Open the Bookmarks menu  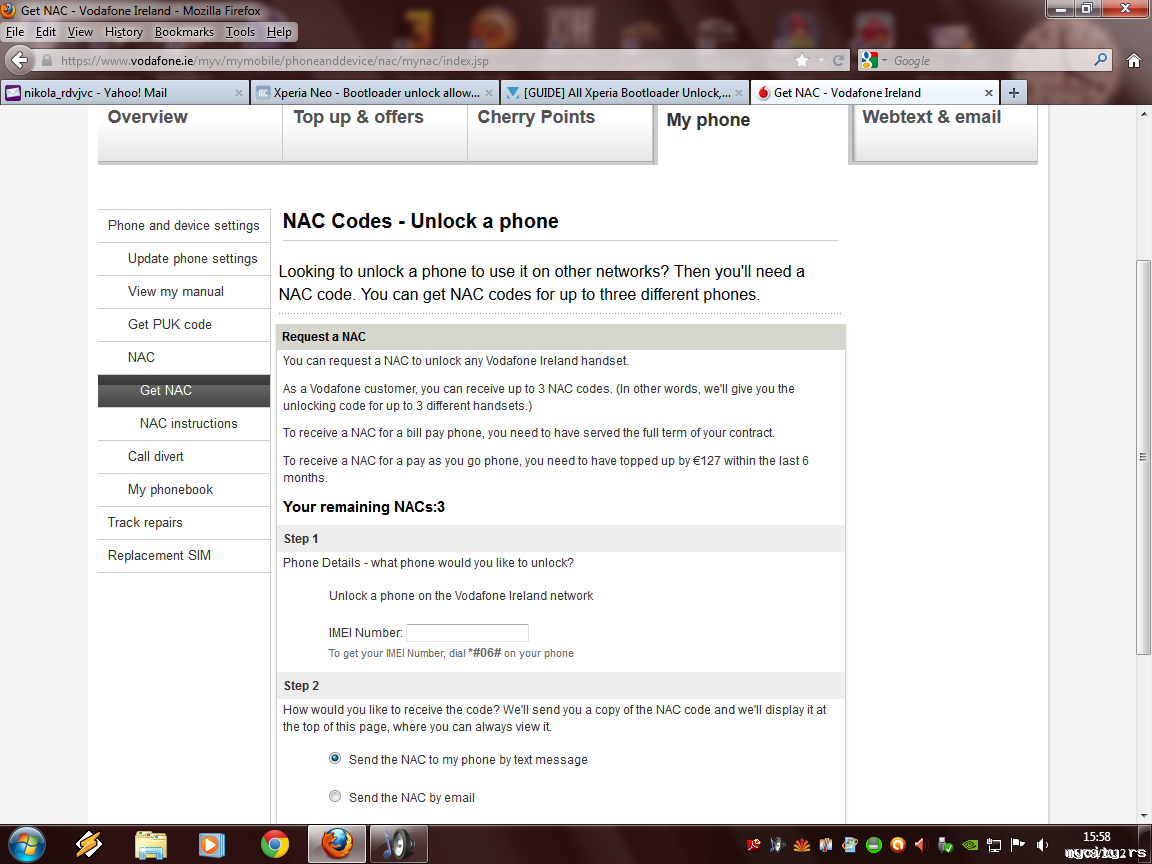184,32
